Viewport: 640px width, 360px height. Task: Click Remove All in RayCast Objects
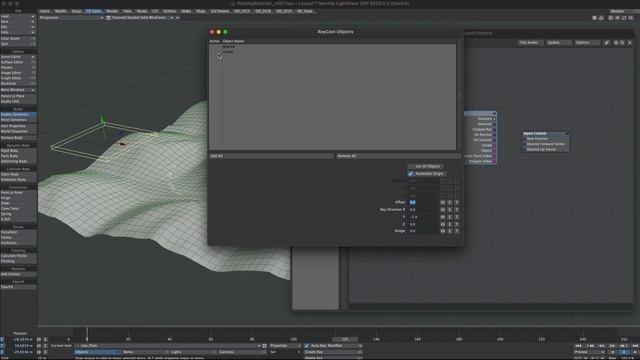398,156
